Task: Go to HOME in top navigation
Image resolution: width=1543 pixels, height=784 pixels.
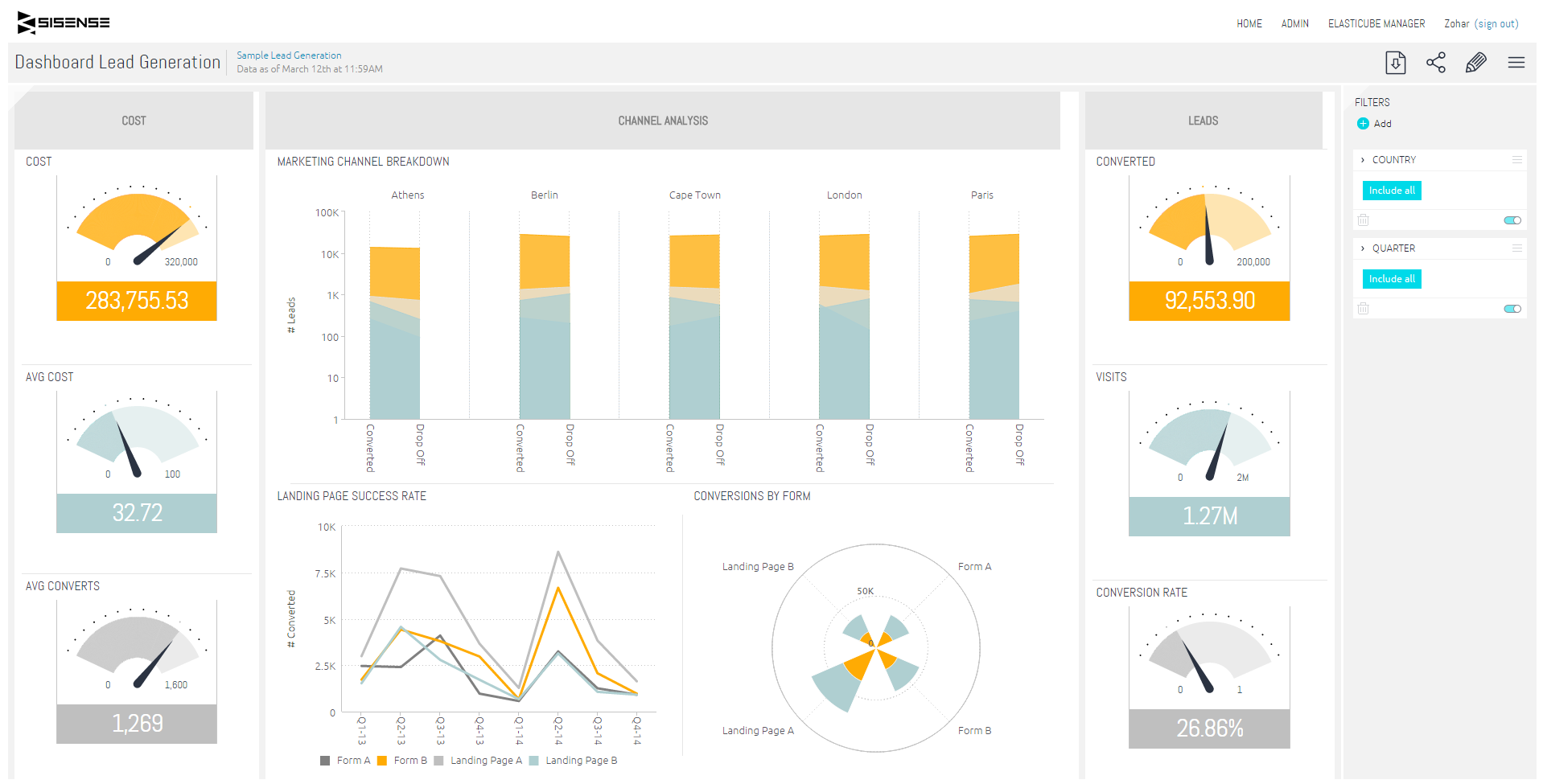Action: point(1249,24)
